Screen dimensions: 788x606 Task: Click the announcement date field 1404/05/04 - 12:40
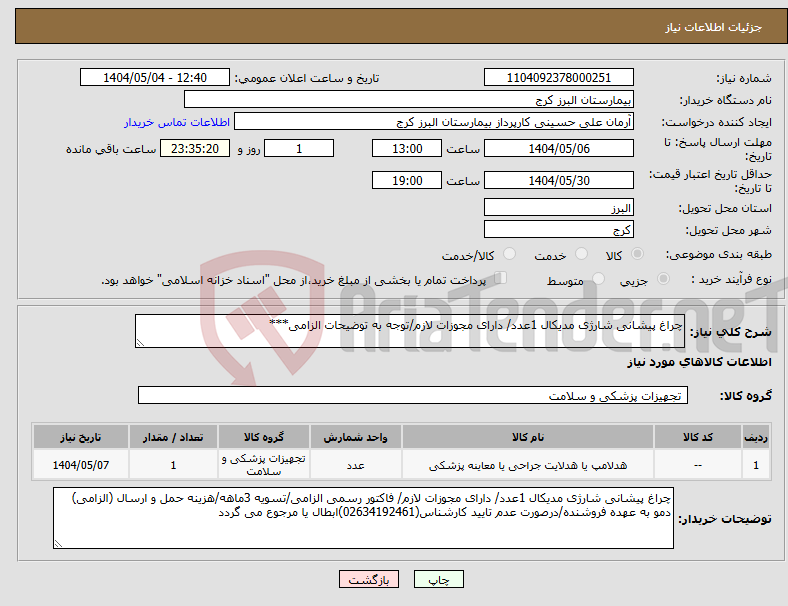coord(155,77)
